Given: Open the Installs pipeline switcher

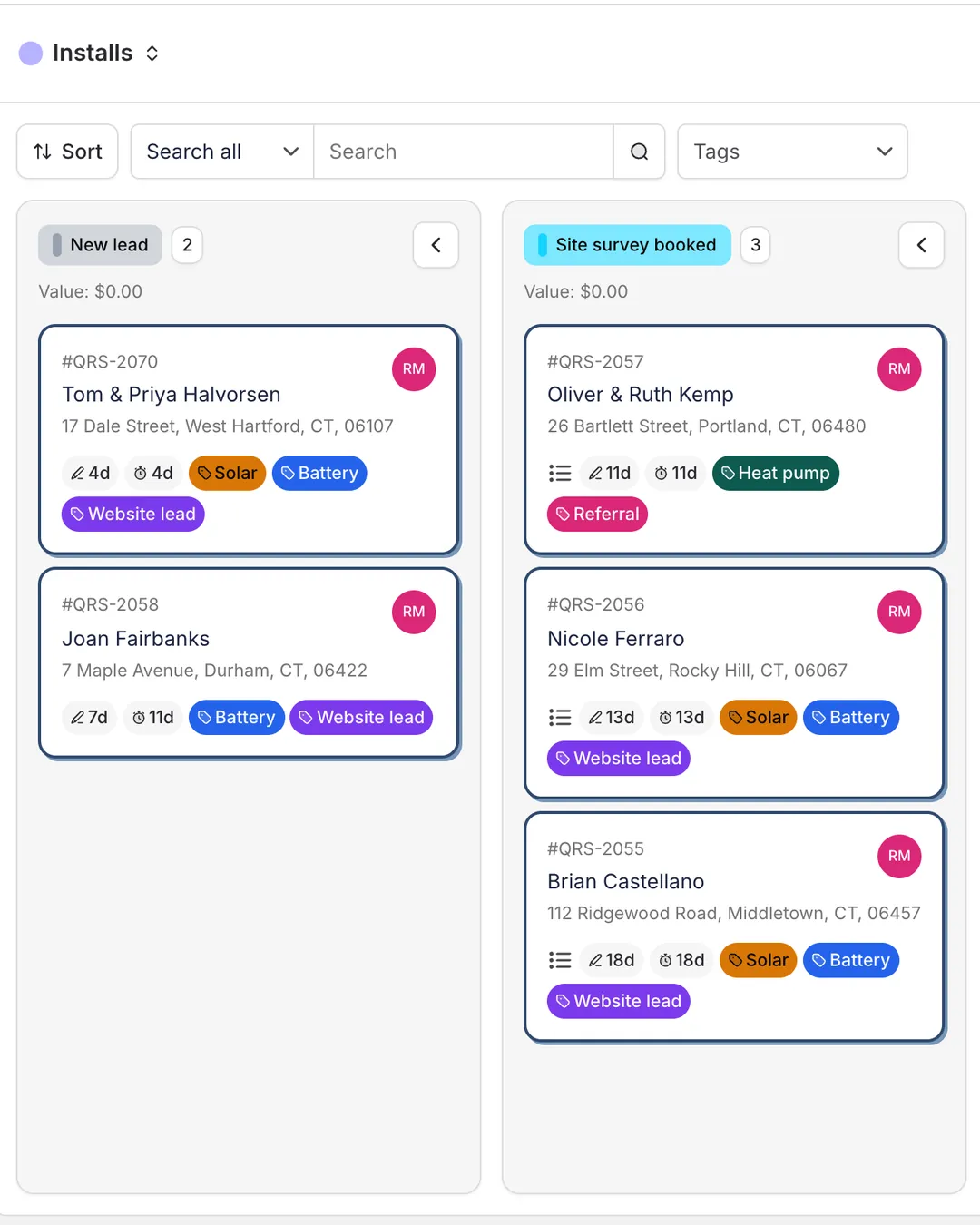Looking at the screenshot, I should click(x=90, y=53).
